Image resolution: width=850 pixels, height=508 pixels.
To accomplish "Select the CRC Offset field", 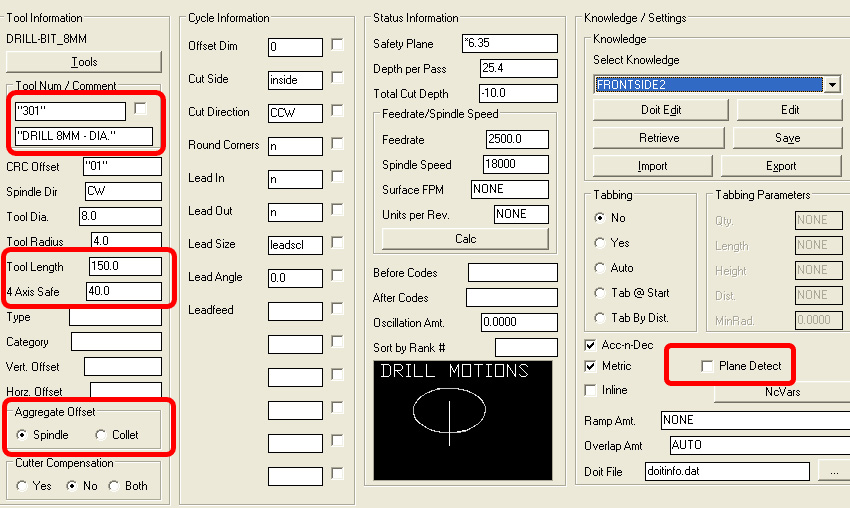I will (x=123, y=166).
